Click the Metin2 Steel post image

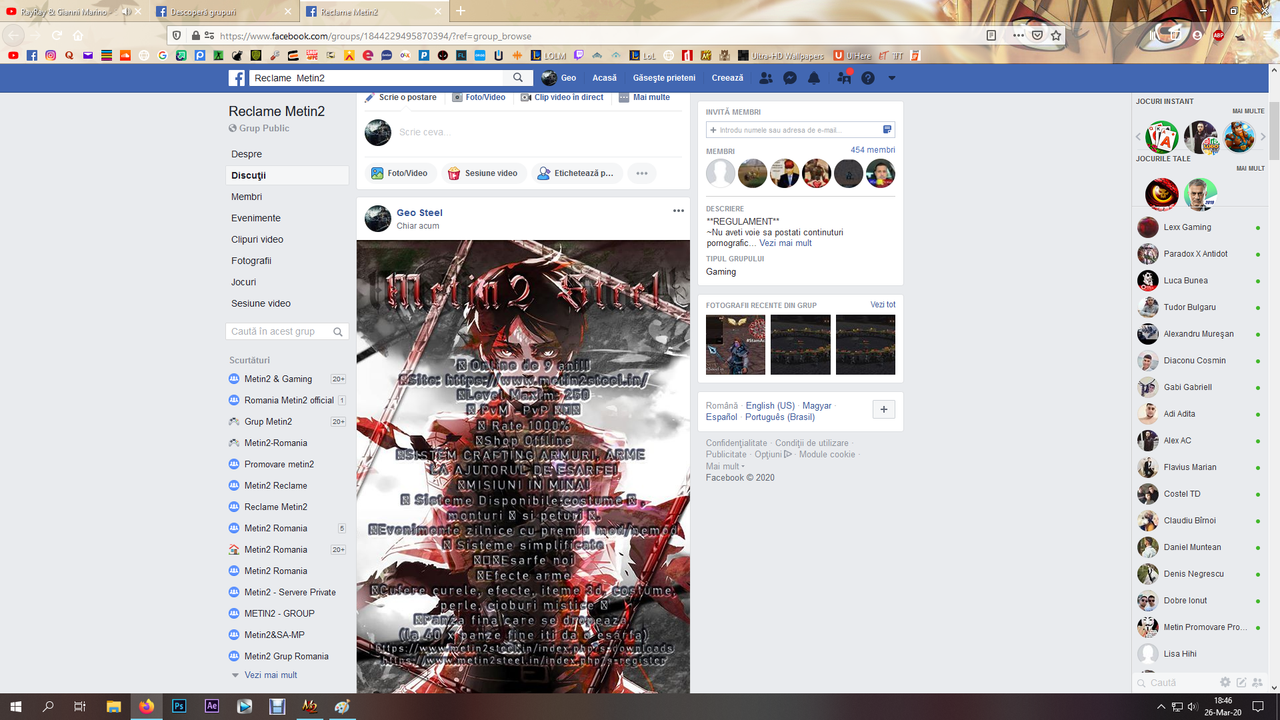(x=523, y=466)
